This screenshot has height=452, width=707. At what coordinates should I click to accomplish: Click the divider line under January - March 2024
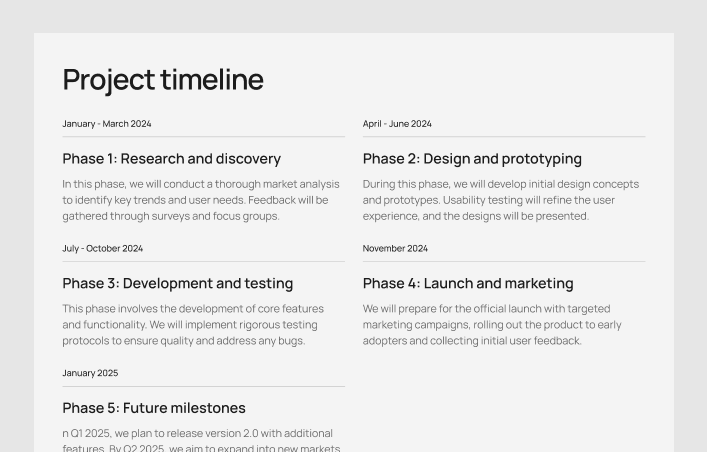tap(203, 137)
